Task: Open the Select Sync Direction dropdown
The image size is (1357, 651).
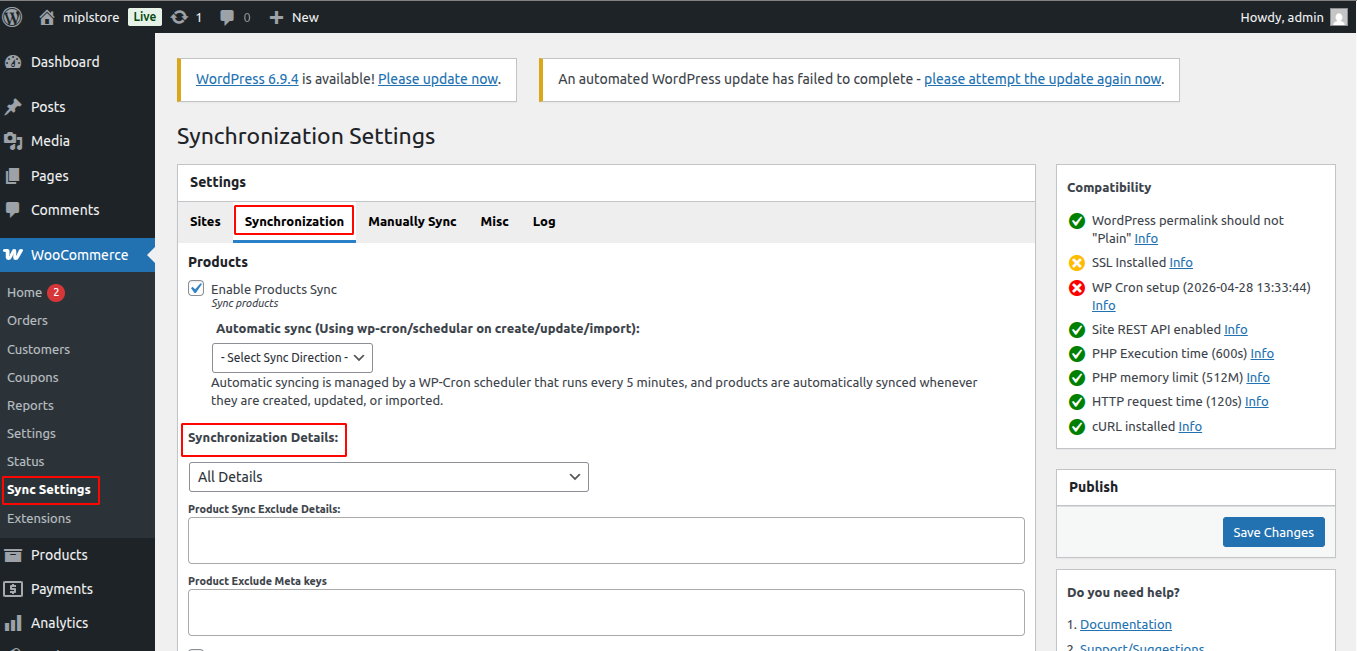Action: (292, 357)
